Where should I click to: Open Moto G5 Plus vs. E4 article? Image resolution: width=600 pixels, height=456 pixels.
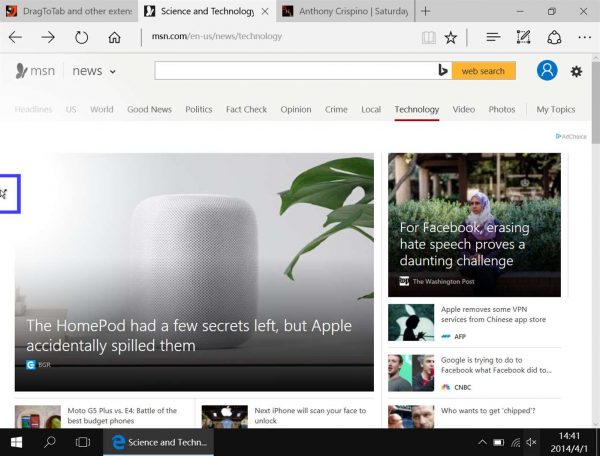pos(122,415)
